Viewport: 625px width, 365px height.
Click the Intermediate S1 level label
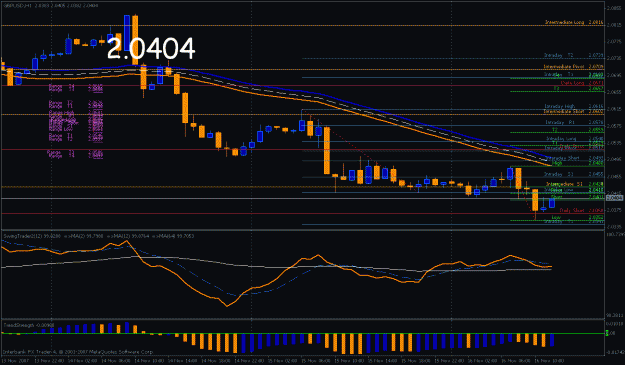tap(574, 184)
